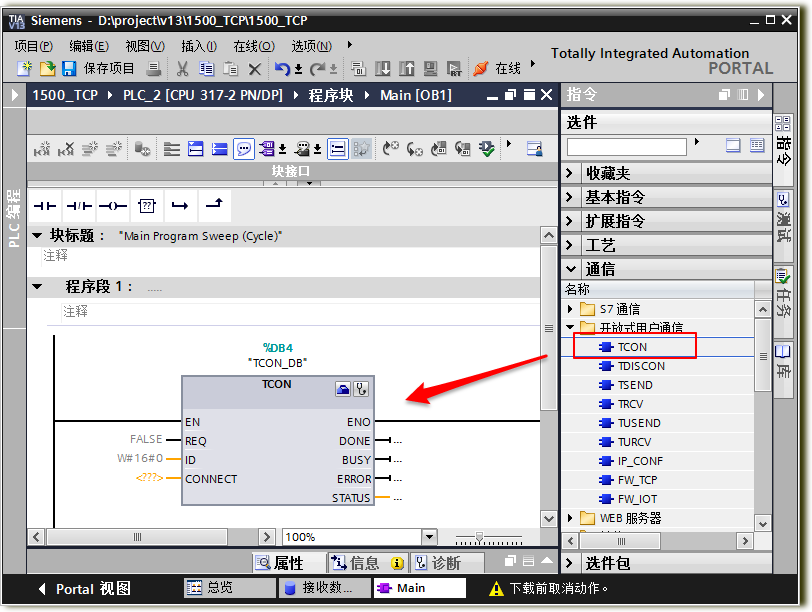This screenshot has width=812, height=612.
Task: Expand the 工艺 technology section
Action: (x=570, y=245)
